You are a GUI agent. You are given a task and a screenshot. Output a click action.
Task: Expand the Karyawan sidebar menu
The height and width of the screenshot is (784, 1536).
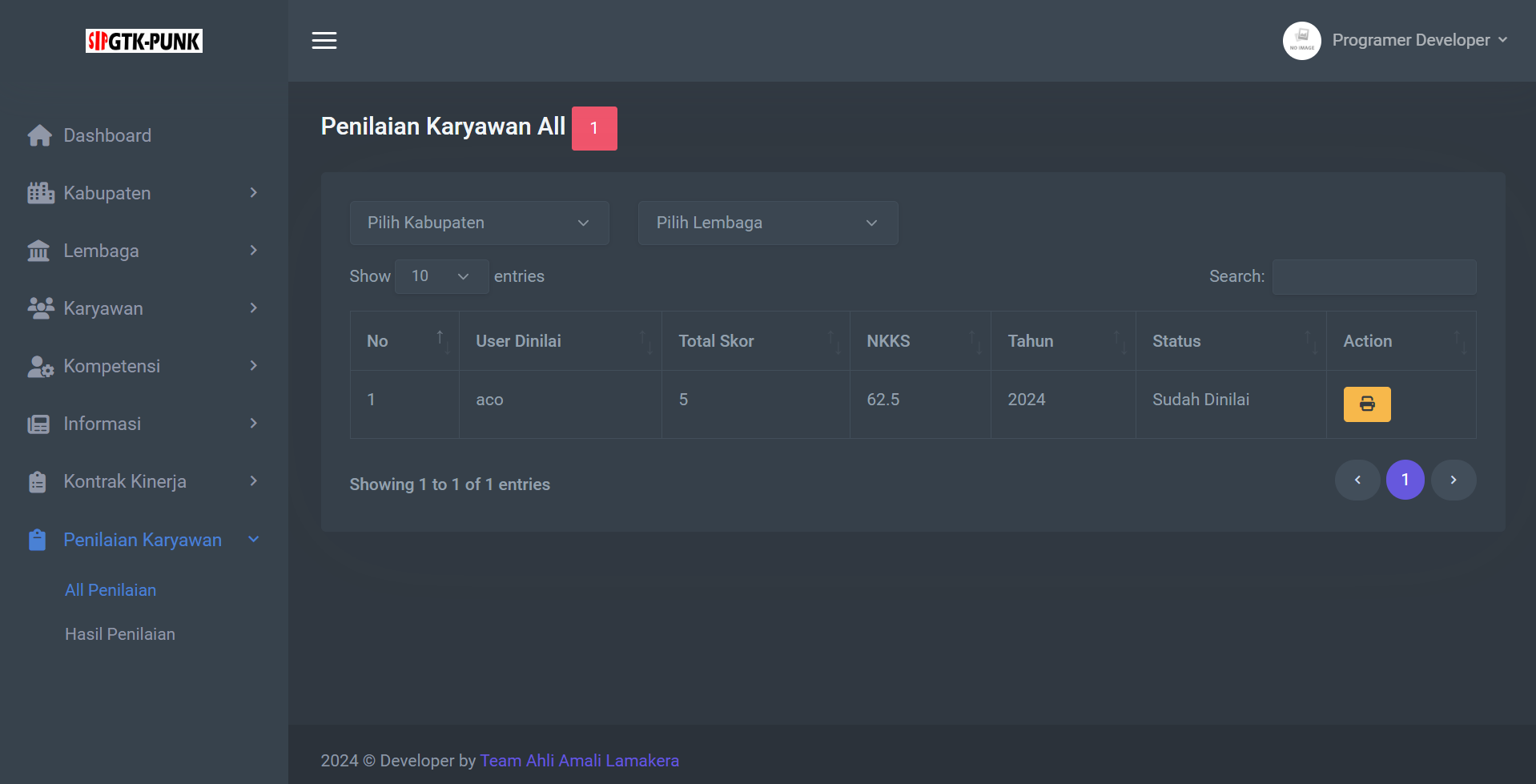[143, 308]
